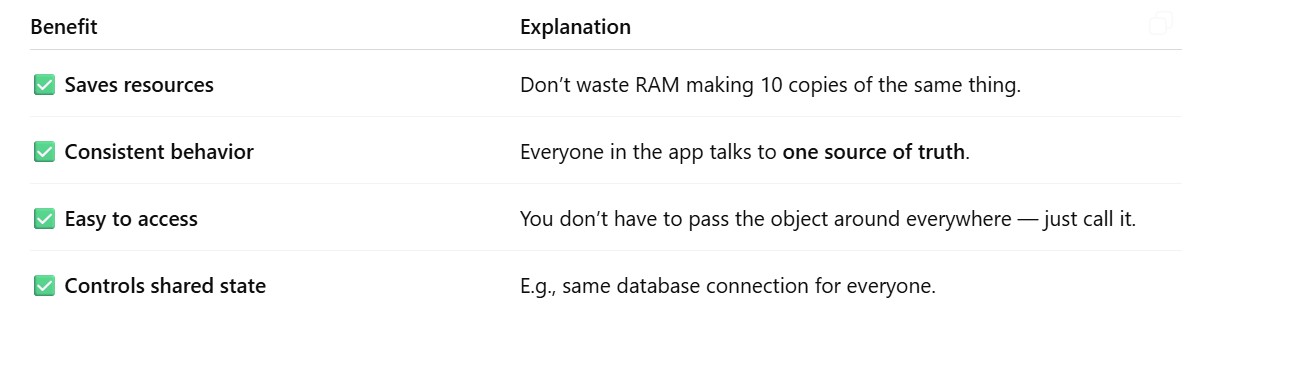Click the sentence starting Don't waste RAM
Image resolution: width=1297 pixels, height=386 pixels.
point(770,85)
